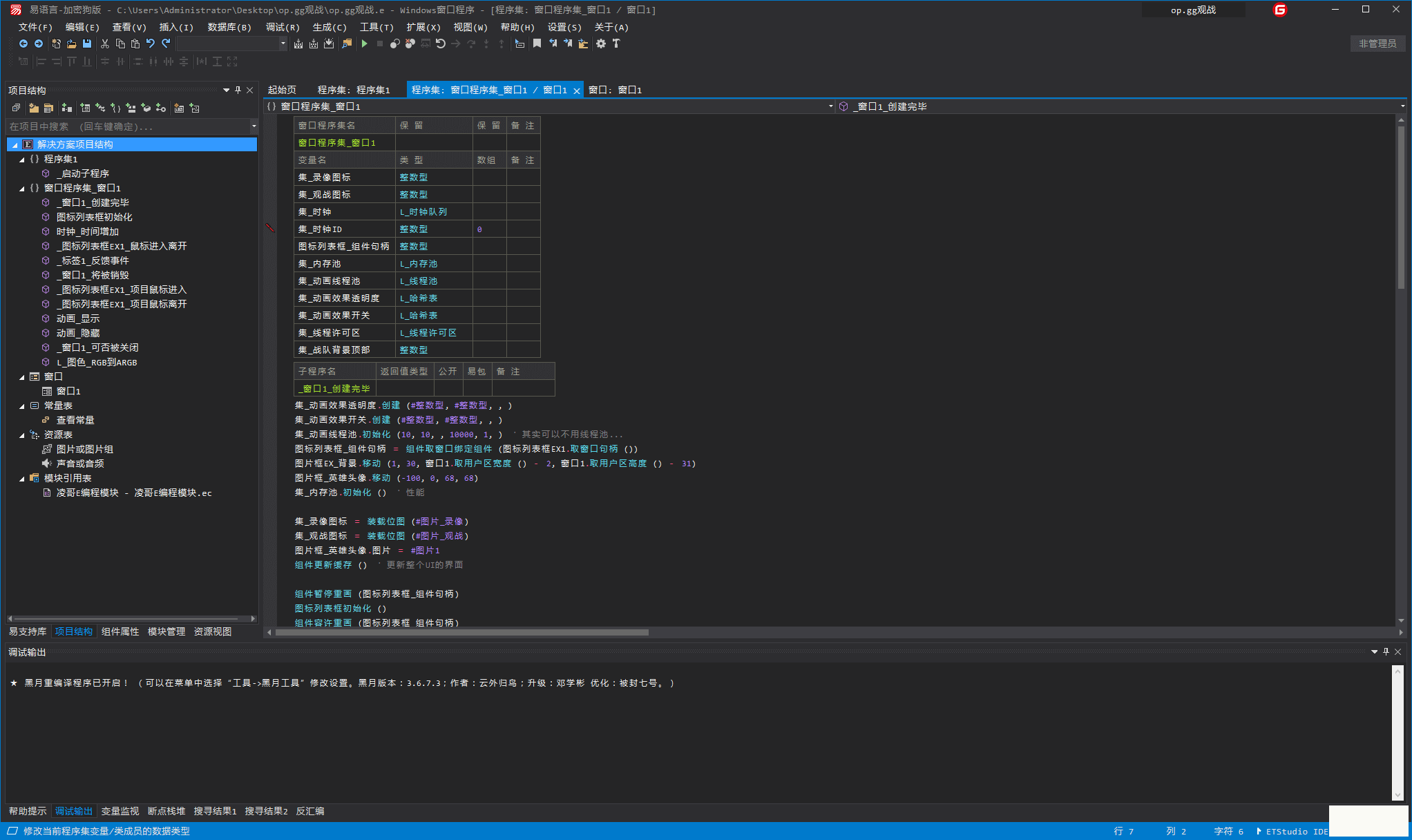Open the 工具(T) menu
The height and width of the screenshot is (840, 1412).
[376, 27]
